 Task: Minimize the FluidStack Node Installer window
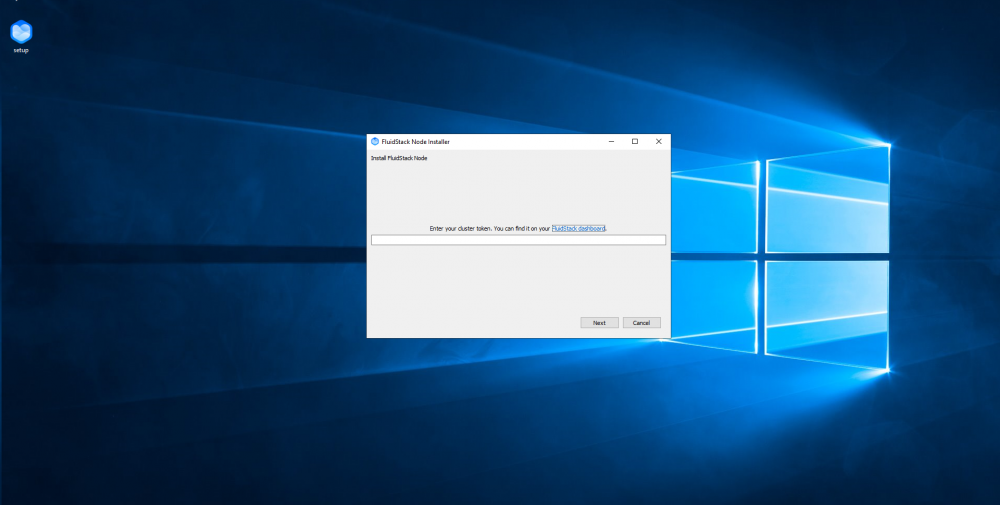click(x=611, y=142)
